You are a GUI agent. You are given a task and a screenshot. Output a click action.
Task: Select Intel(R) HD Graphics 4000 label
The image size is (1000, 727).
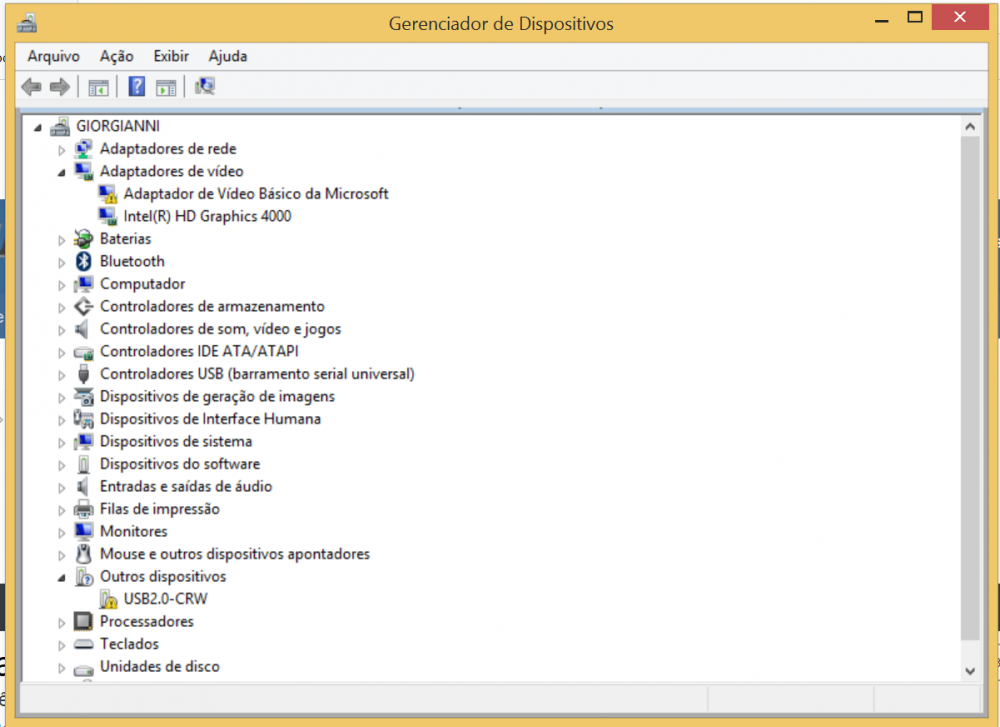pyautogui.click(x=207, y=216)
